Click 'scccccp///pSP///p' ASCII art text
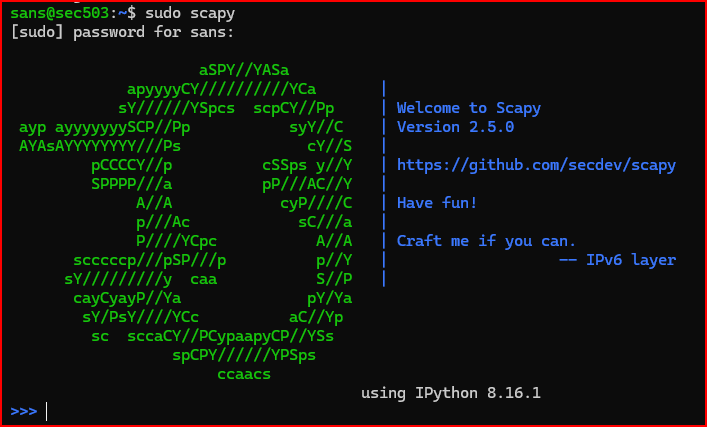The image size is (707, 427). click(149, 261)
